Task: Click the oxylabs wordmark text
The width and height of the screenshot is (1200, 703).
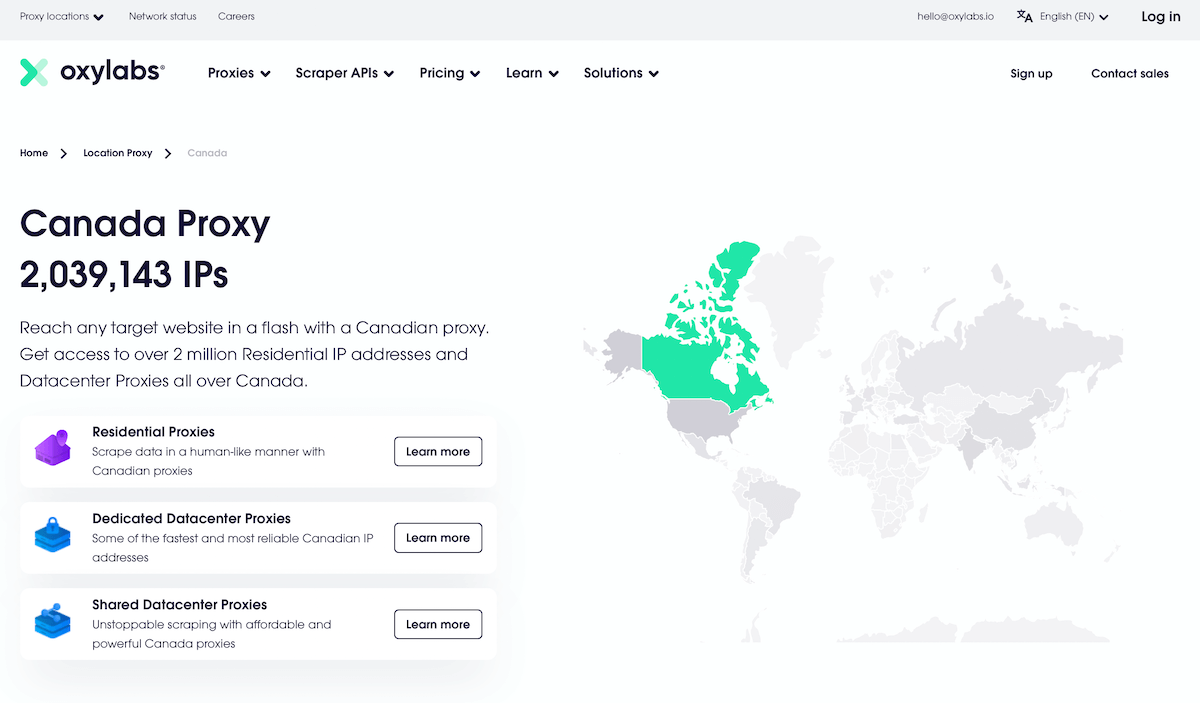Action: click(x=112, y=72)
